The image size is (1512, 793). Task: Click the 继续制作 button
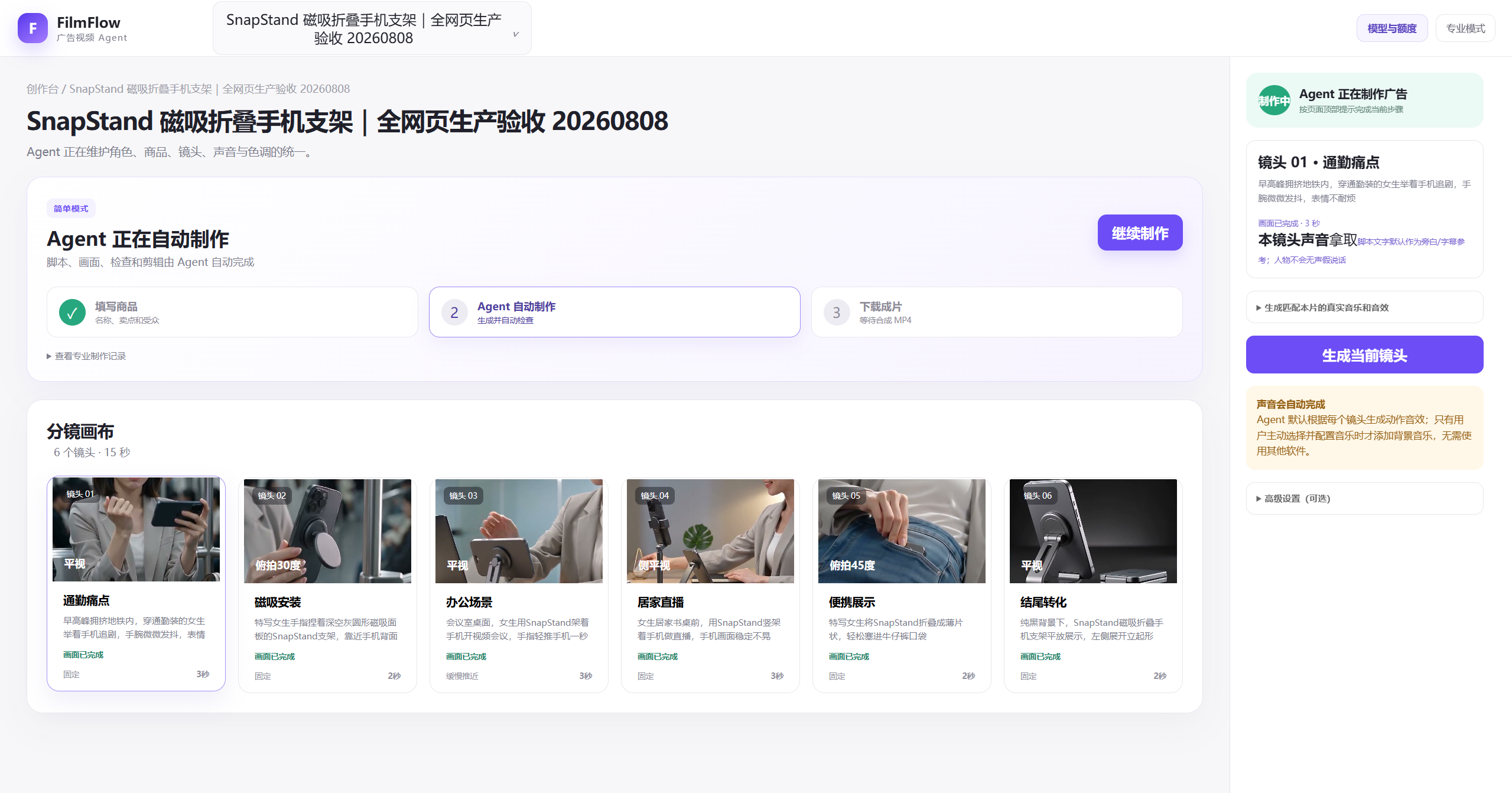(1140, 233)
